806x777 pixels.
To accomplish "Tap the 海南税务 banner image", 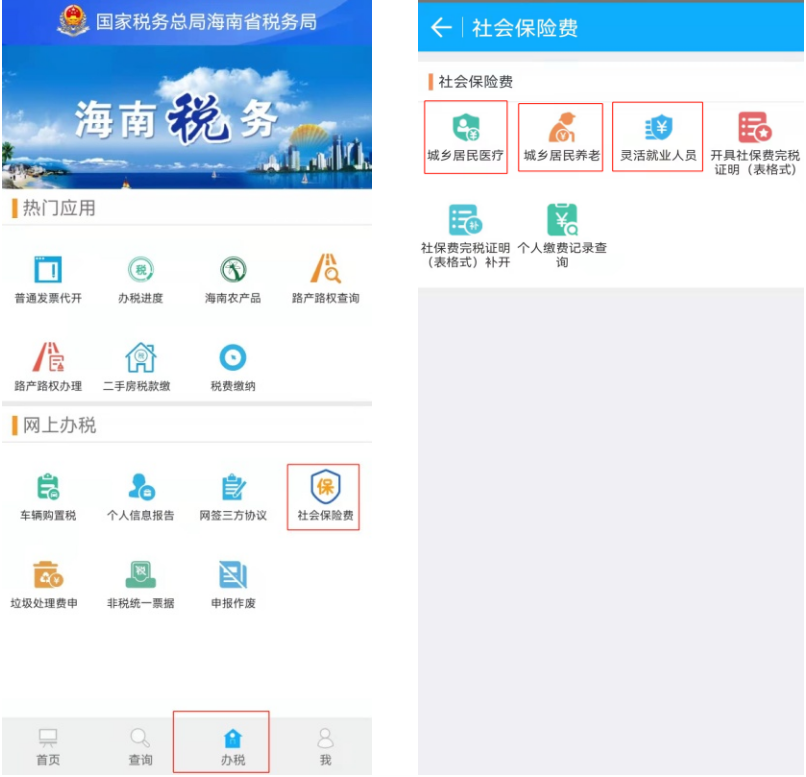I will (x=187, y=117).
